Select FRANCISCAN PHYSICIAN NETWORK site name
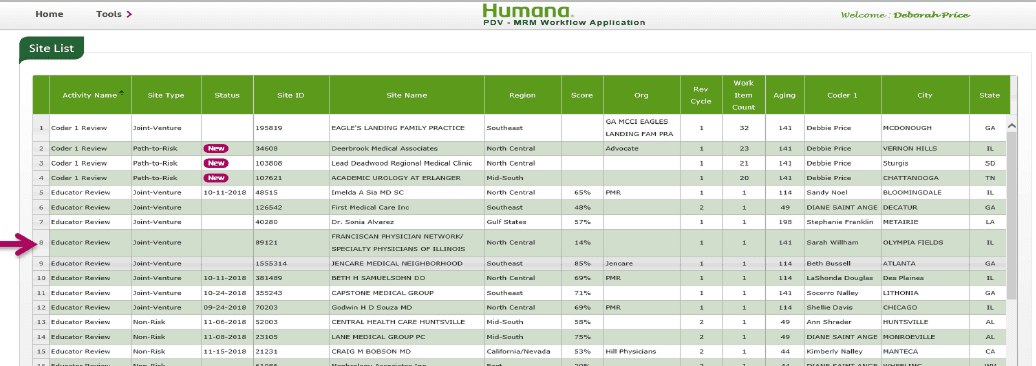The width and height of the screenshot is (1036, 366). pos(398,242)
